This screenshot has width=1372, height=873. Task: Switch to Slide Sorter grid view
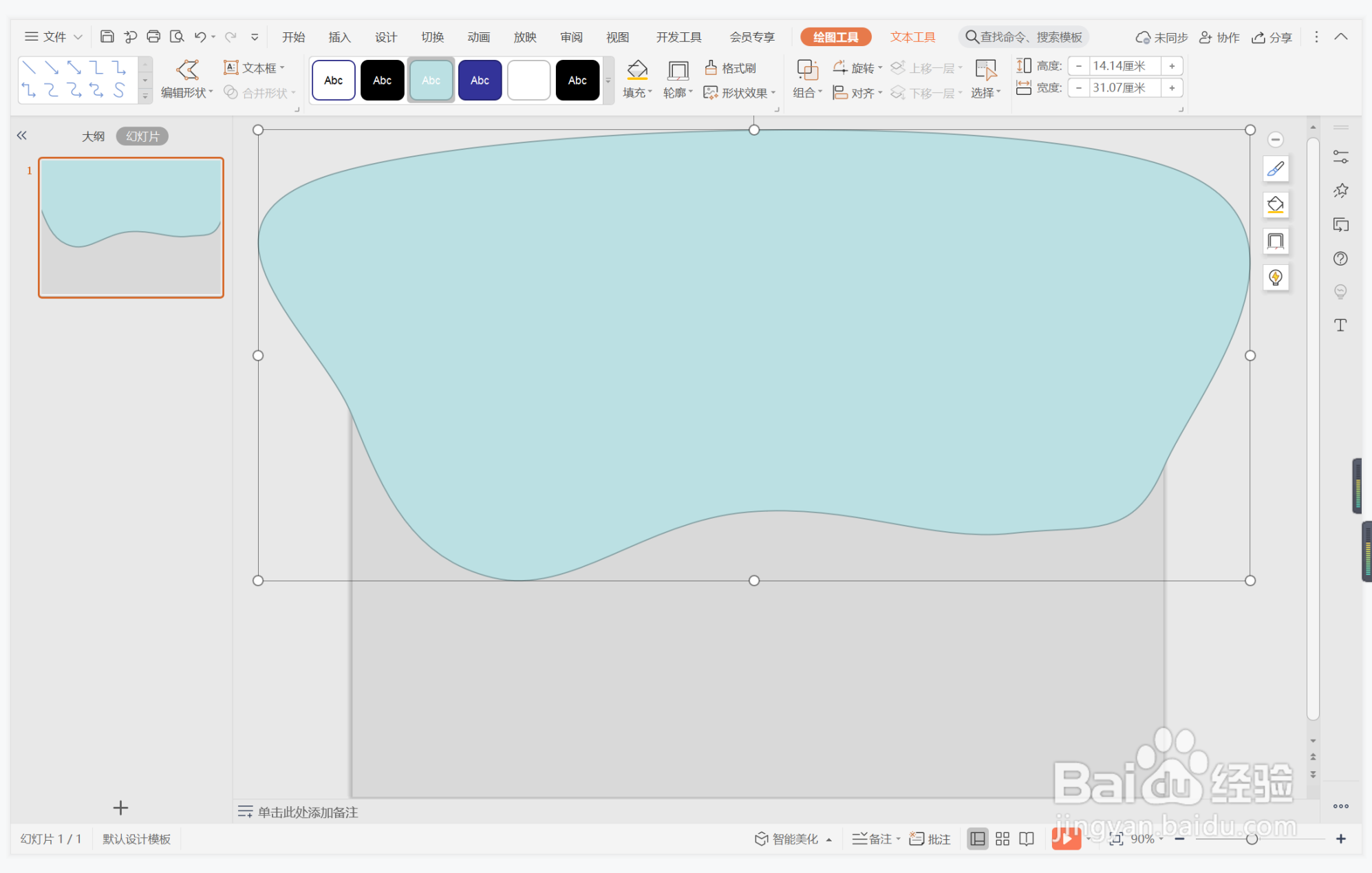(1002, 839)
